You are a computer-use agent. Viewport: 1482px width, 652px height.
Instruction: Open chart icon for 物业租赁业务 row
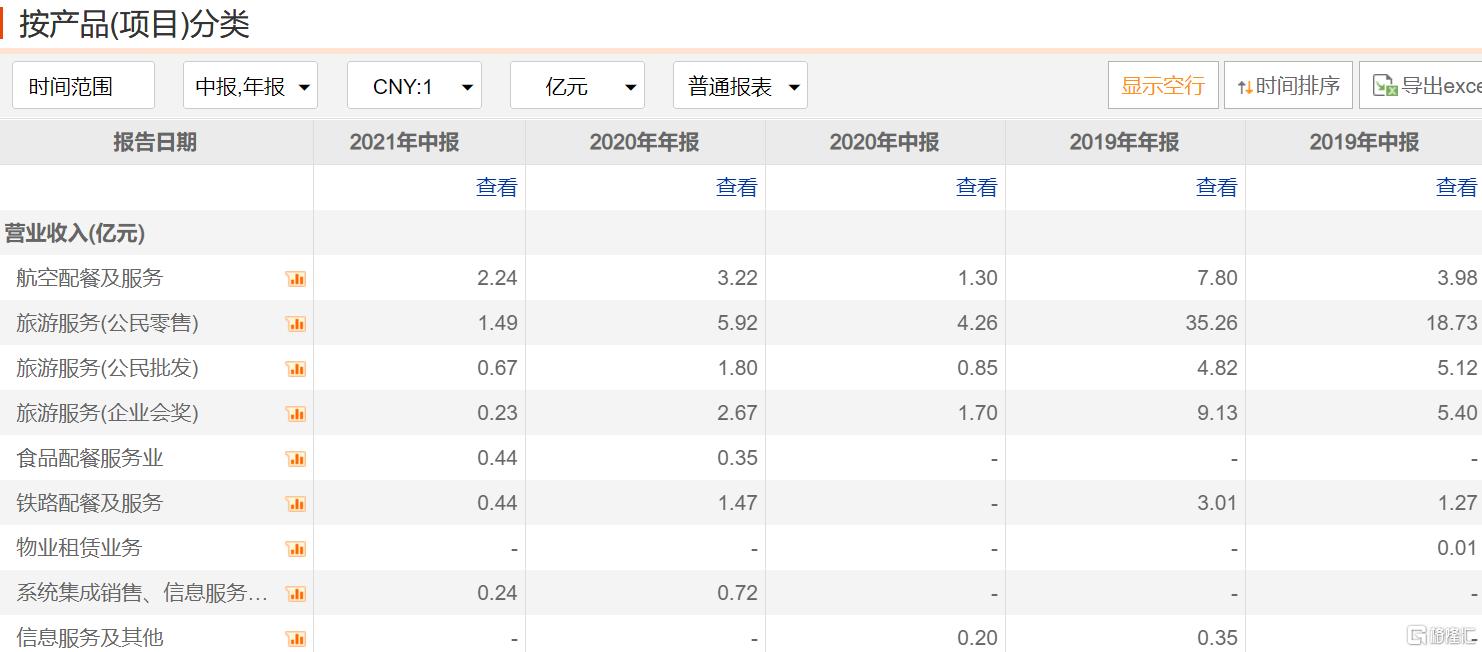(x=296, y=549)
